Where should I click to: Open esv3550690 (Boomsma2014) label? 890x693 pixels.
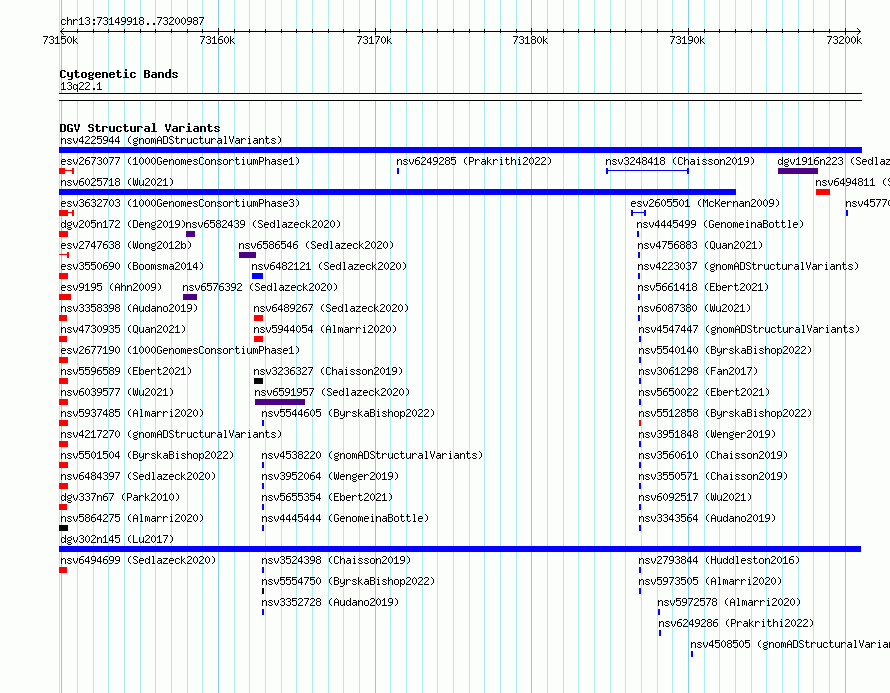(132, 266)
